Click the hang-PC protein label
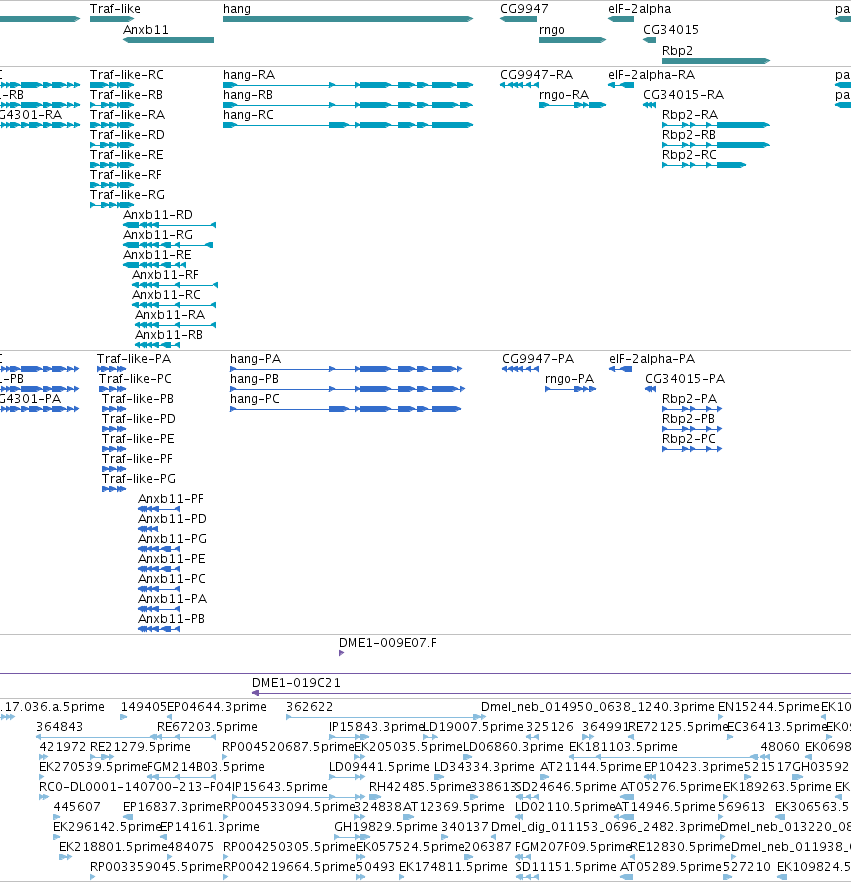The width and height of the screenshot is (851, 882). 255,399
